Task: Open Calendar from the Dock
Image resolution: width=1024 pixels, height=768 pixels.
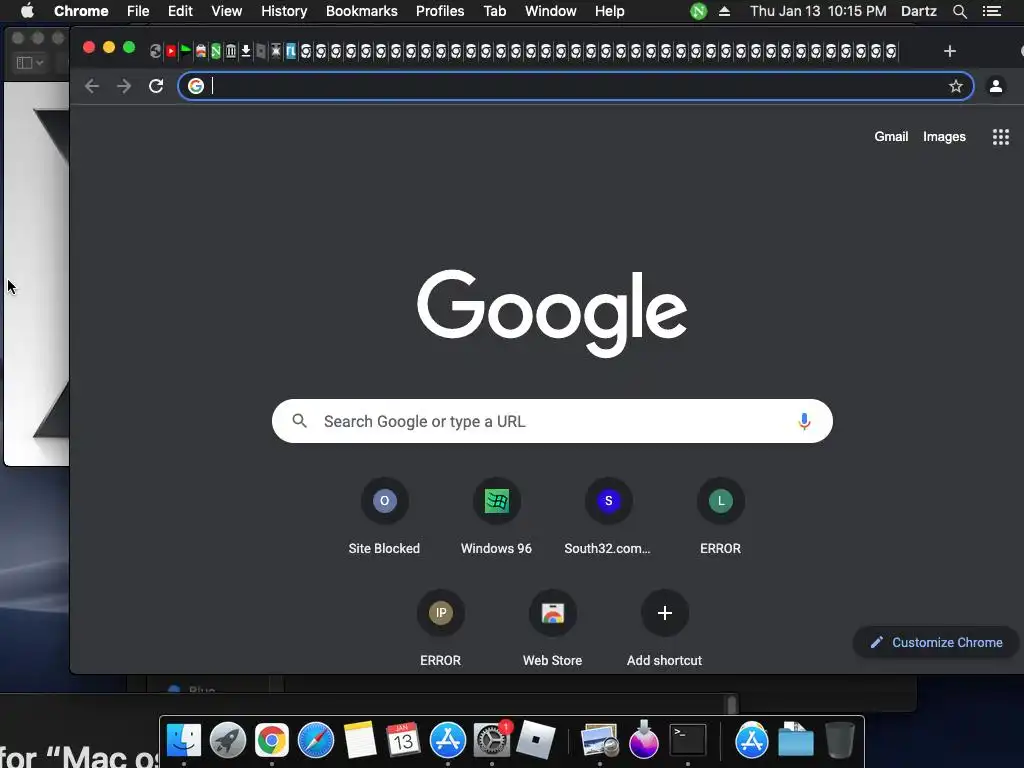Action: coord(403,741)
